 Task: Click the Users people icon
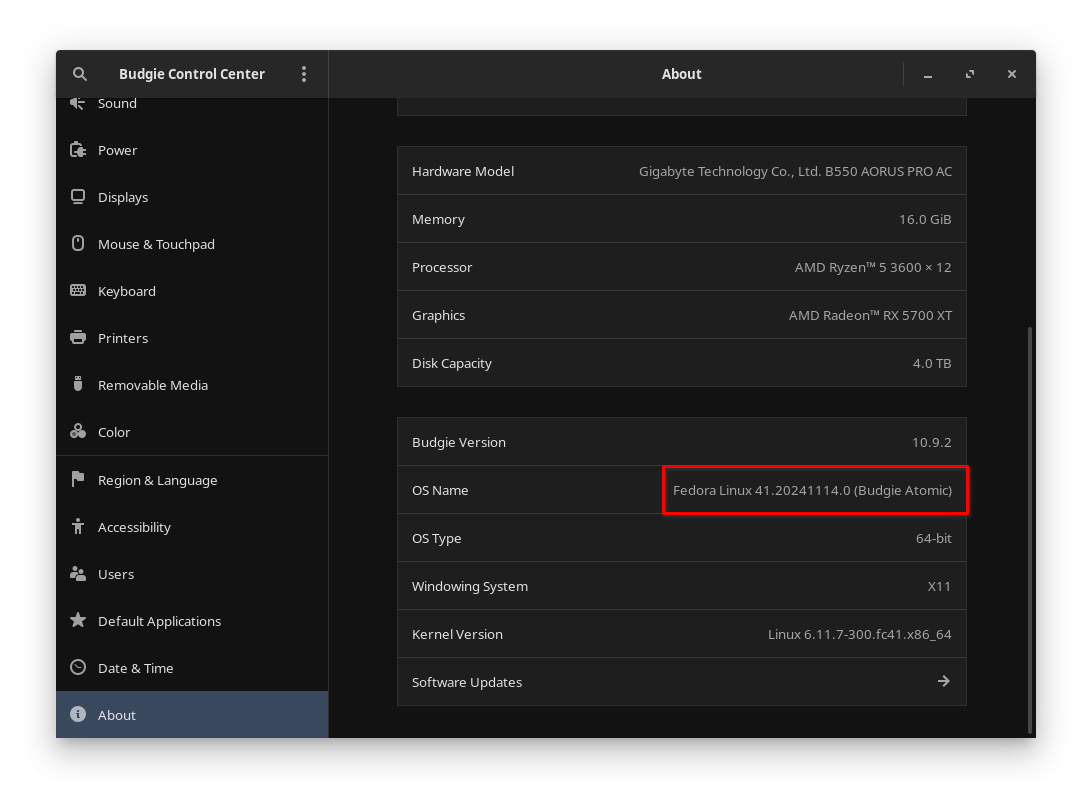click(x=78, y=574)
